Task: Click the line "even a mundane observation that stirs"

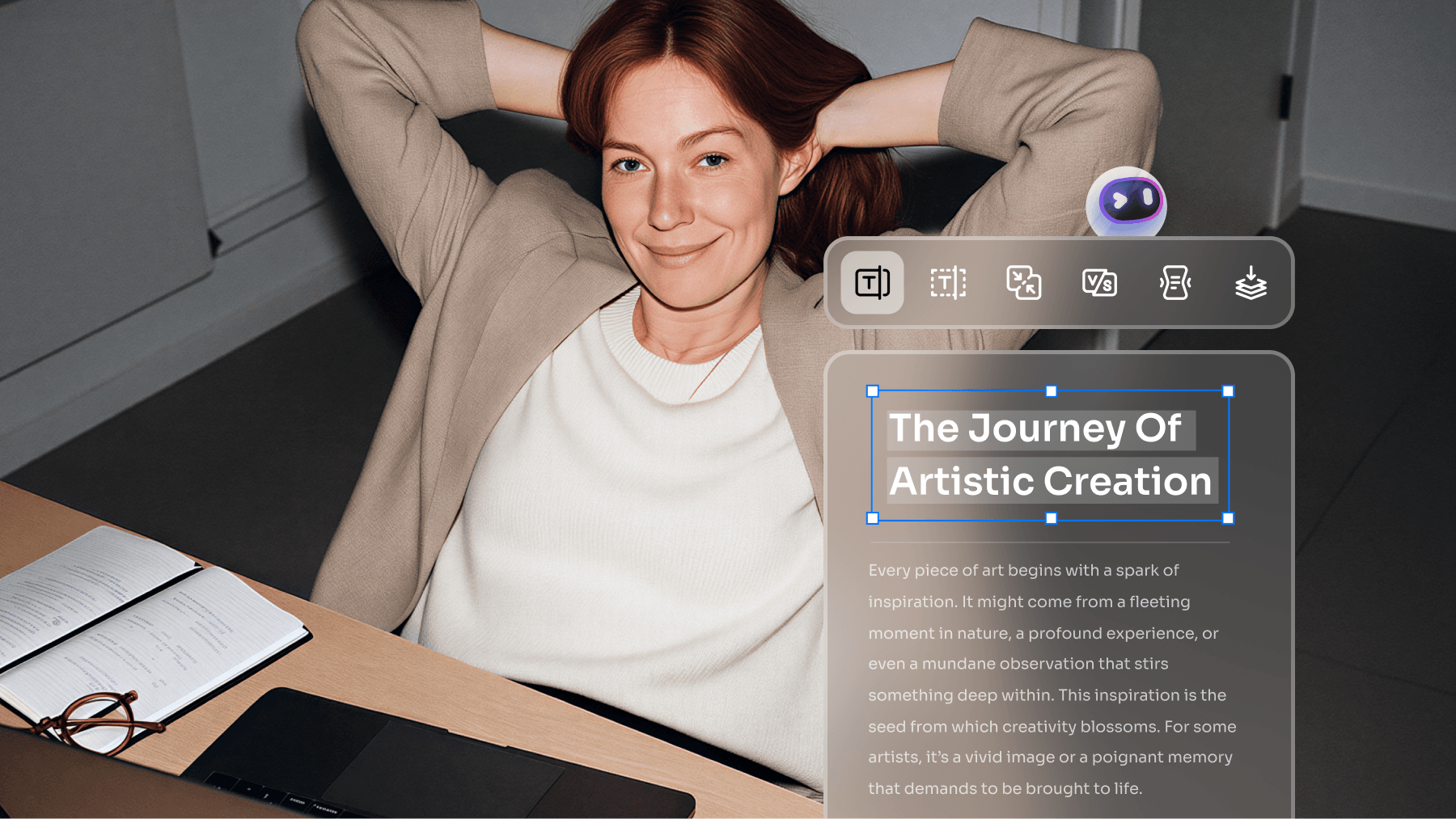Action: [1018, 664]
